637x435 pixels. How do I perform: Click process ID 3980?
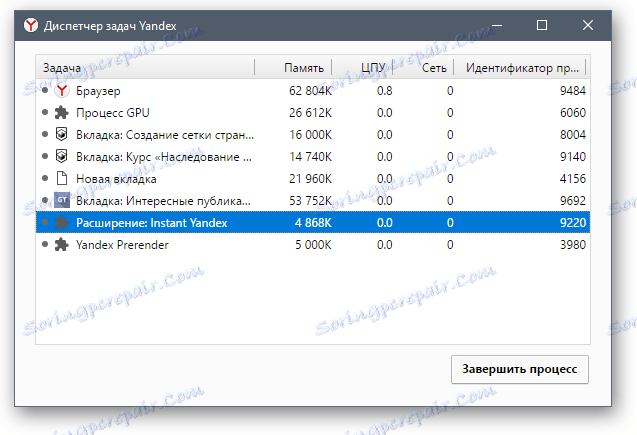coord(573,245)
